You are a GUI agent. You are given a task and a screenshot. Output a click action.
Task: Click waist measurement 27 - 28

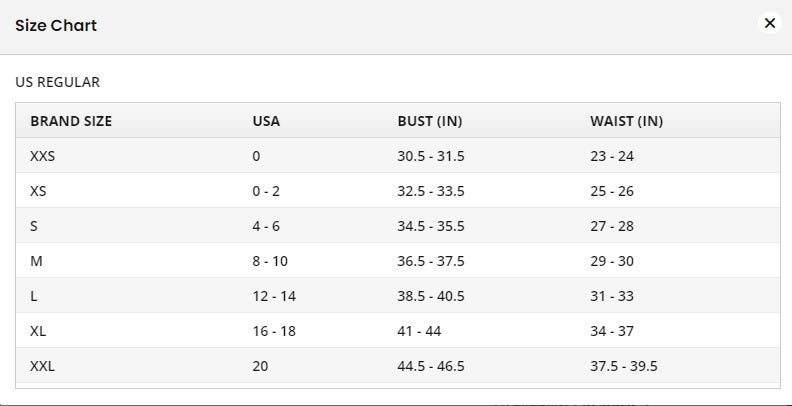tap(612, 226)
